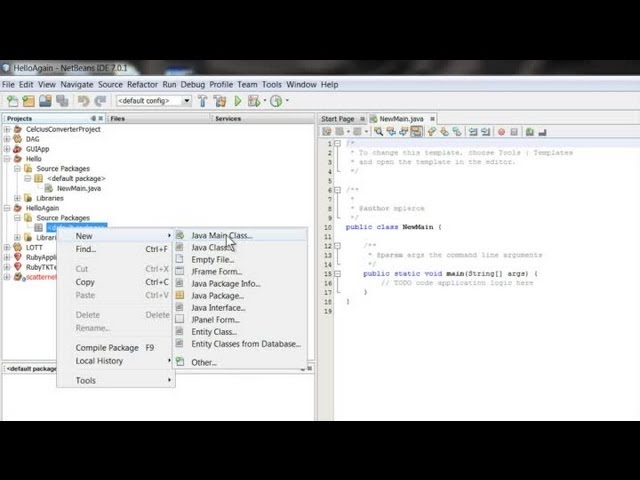Close the NewMain.java editor tab
The image size is (640, 480).
(x=432, y=119)
